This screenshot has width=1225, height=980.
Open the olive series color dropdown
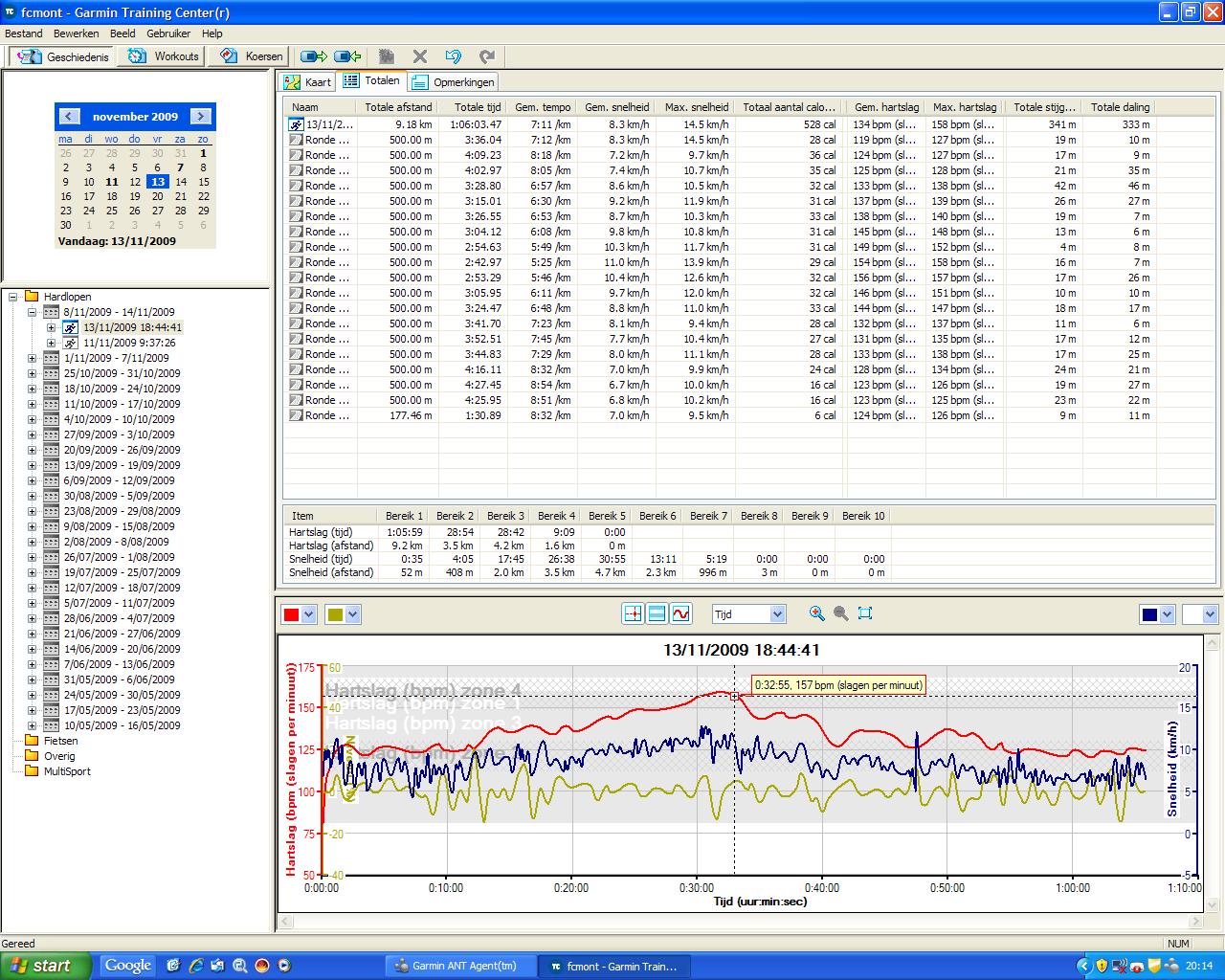coord(352,615)
